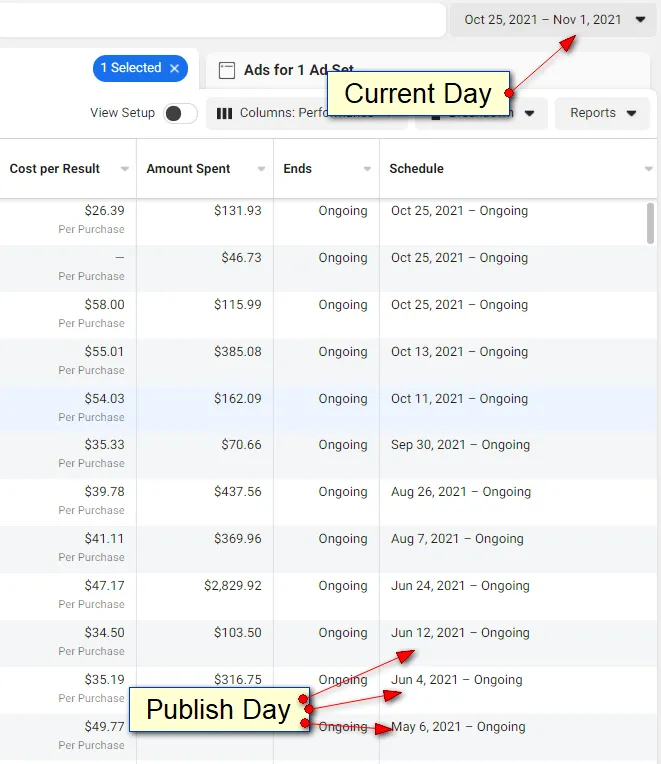This screenshot has width=661, height=764.
Task: Select the $131.93 amount spent cell
Action: [x=238, y=211]
